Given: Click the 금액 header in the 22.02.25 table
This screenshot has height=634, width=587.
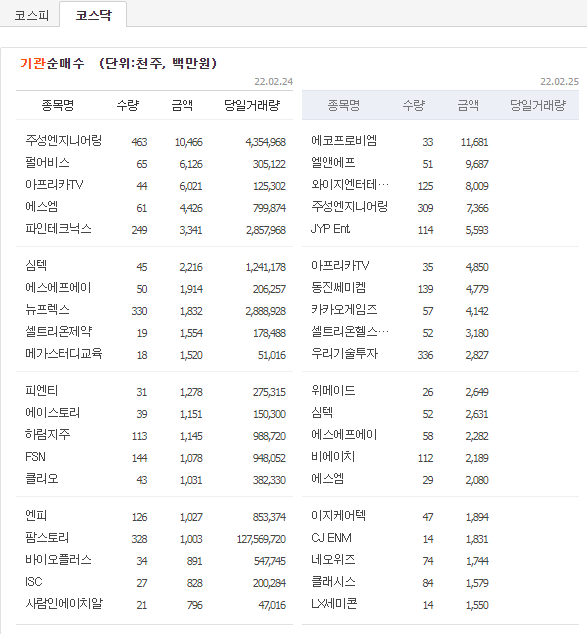Looking at the screenshot, I should tap(468, 105).
